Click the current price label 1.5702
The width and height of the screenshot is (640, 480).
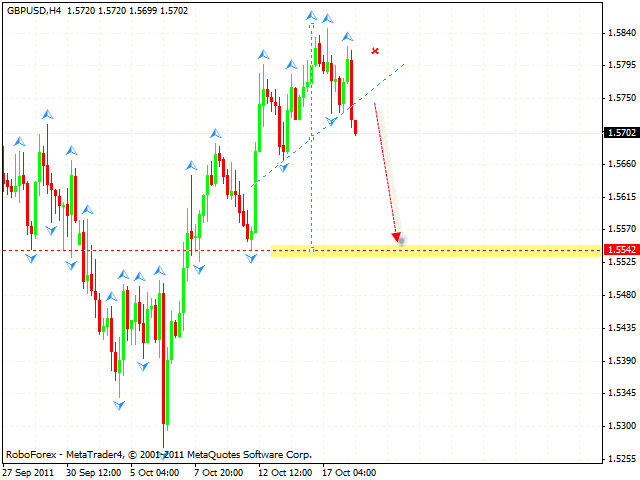[x=621, y=131]
